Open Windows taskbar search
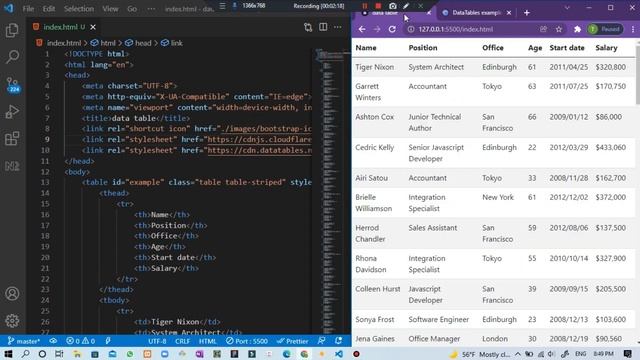The height and width of the screenshot is (360, 640). pos(25,354)
